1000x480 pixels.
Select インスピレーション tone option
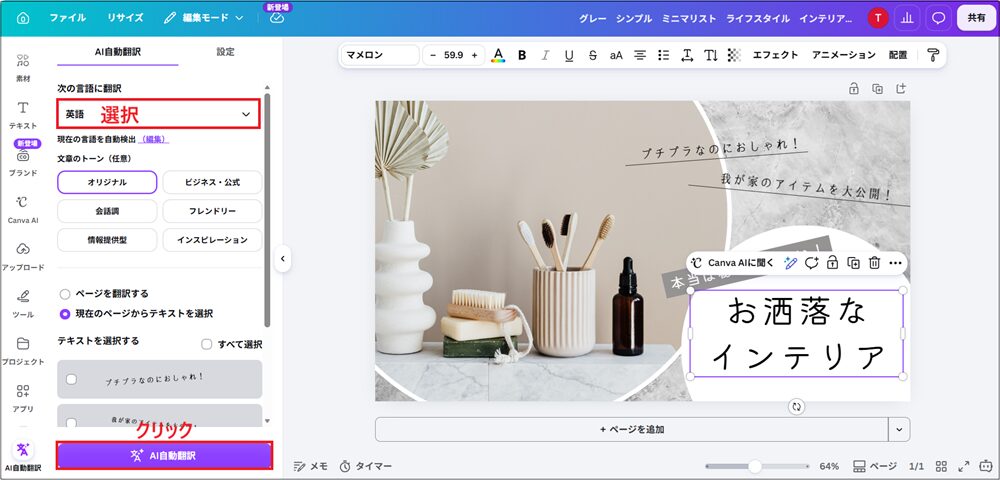click(x=212, y=240)
